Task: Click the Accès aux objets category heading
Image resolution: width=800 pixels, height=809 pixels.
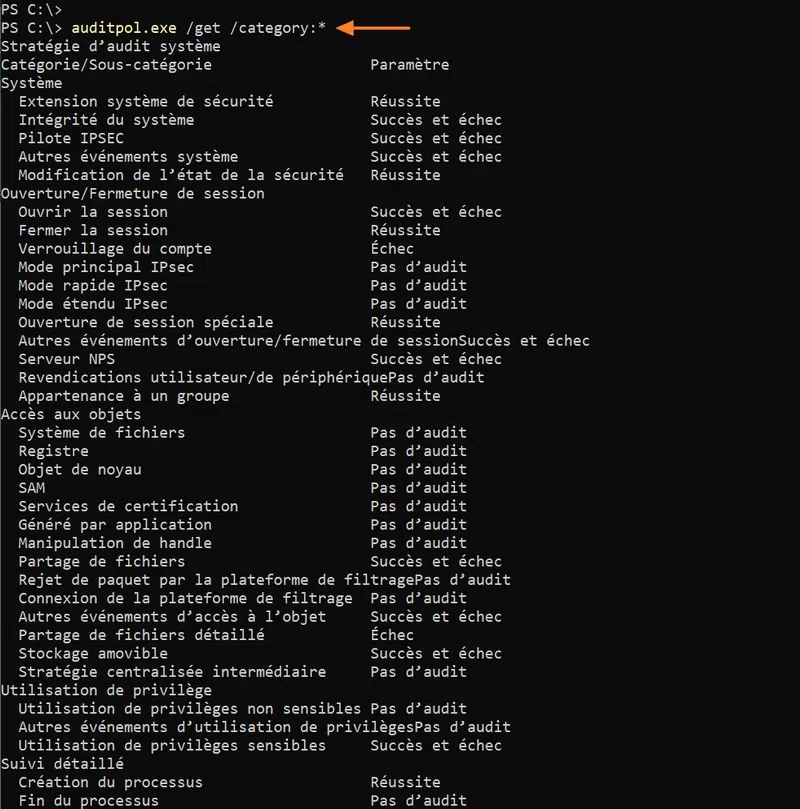Action: (71, 414)
